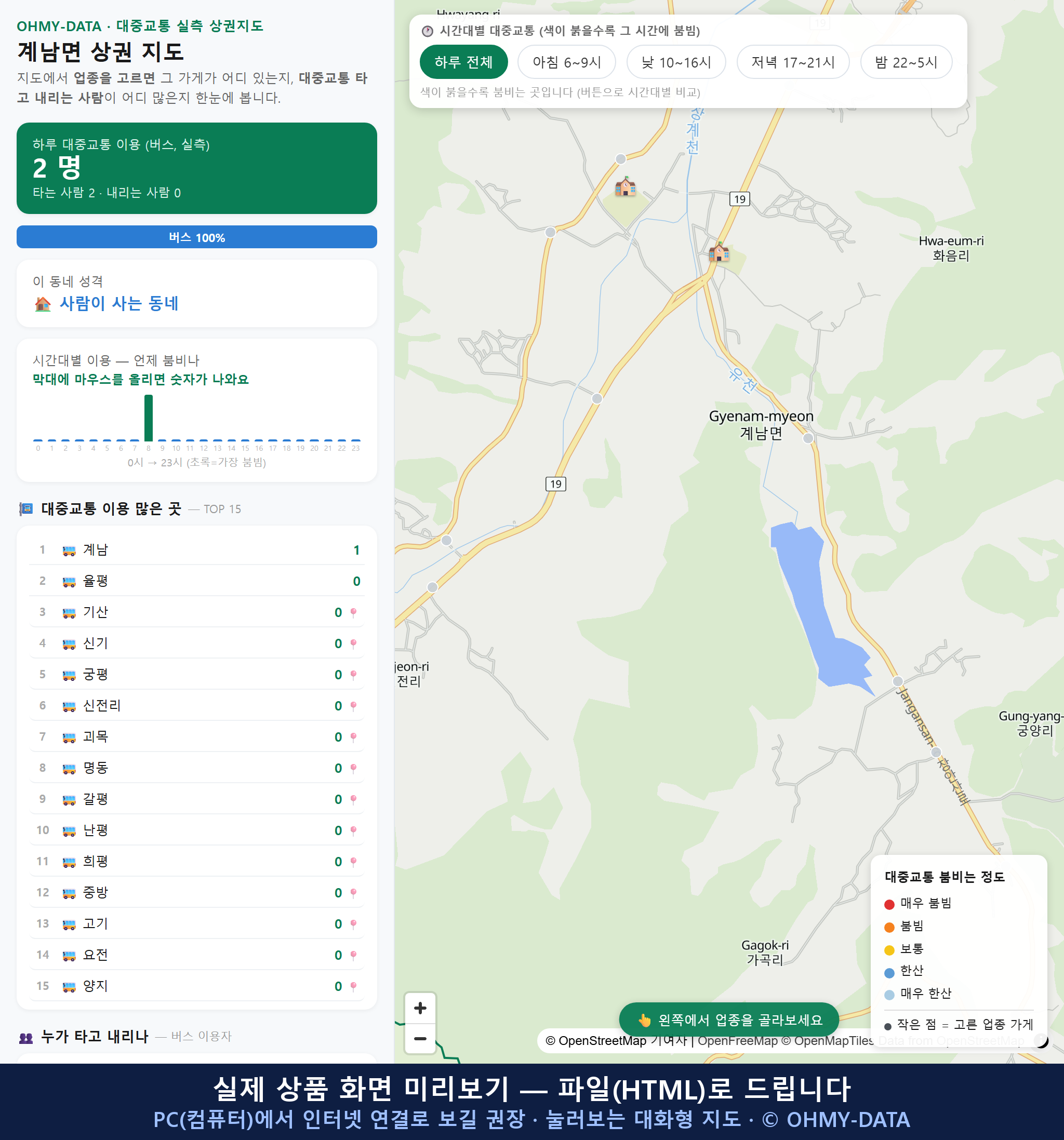Click the green 왼쪽에서 업종을 골라보세요 button
1064x1140 pixels.
point(728,1020)
